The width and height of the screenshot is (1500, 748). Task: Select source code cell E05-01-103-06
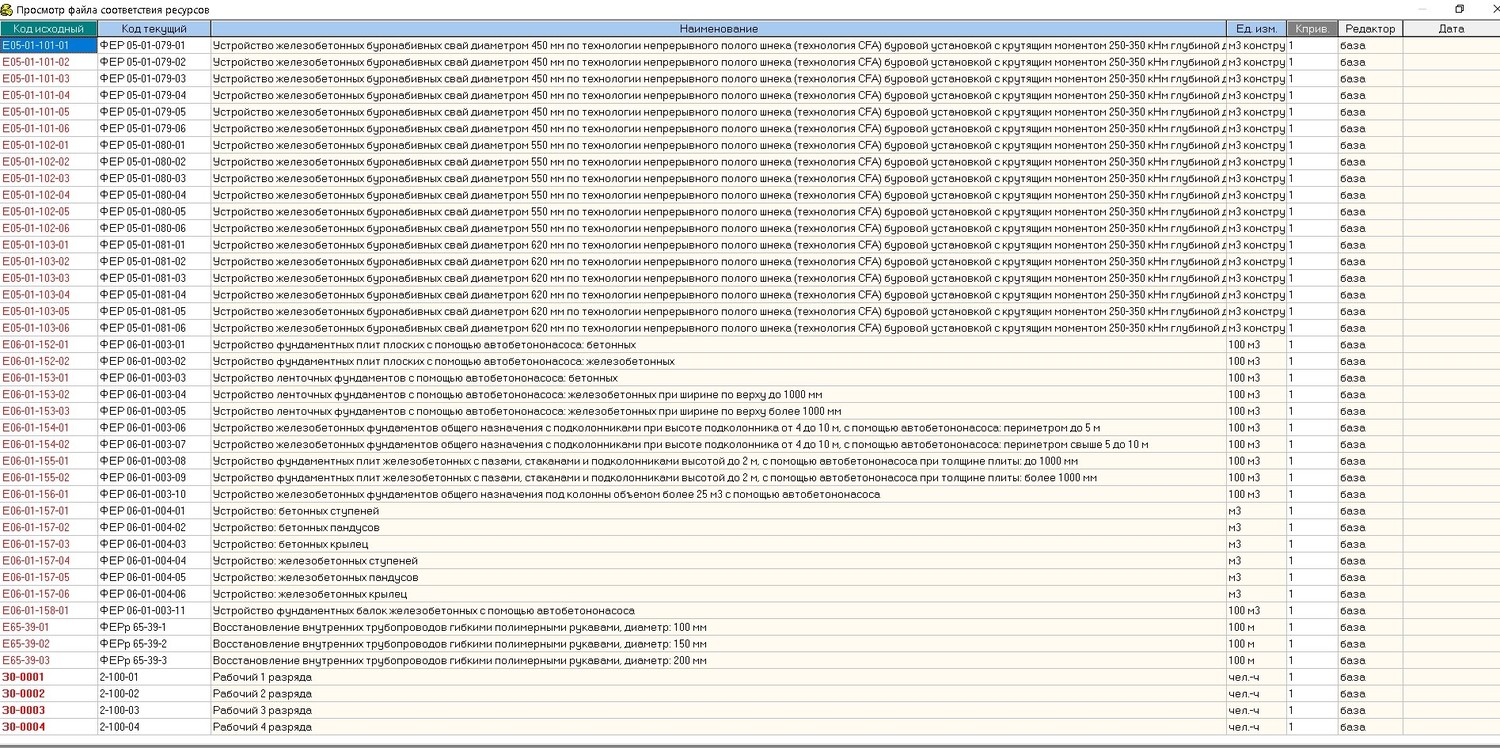pos(49,328)
